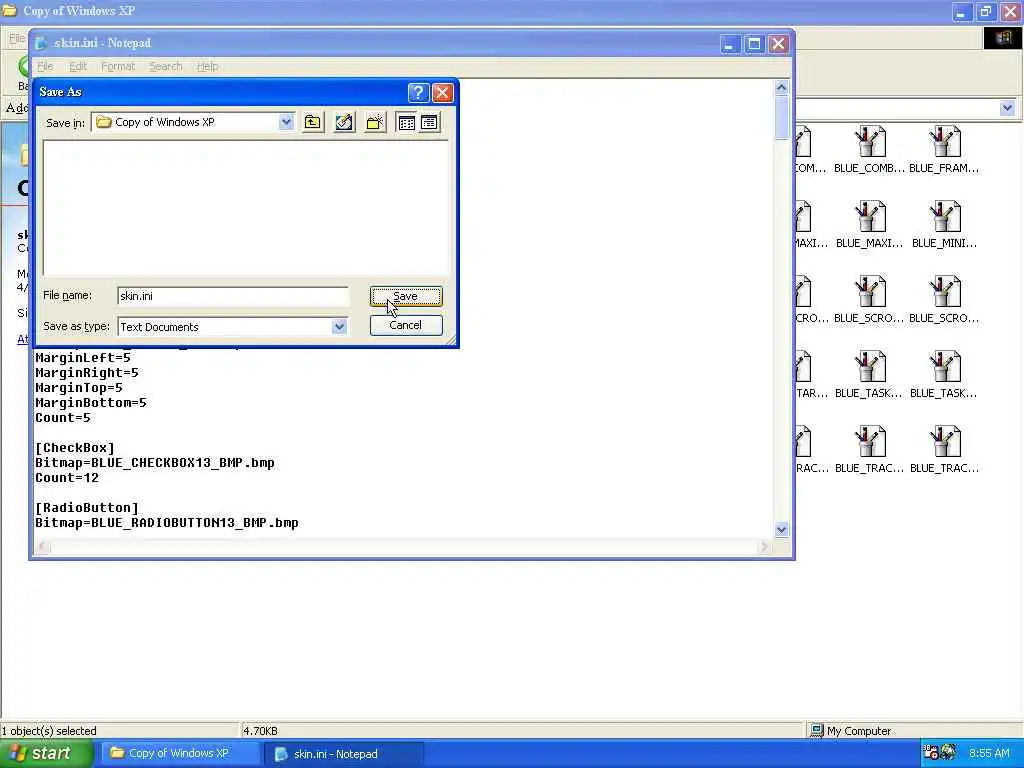Click the taskbar clock 8:55 AM
Viewport: 1024px width, 768px height.
click(989, 754)
